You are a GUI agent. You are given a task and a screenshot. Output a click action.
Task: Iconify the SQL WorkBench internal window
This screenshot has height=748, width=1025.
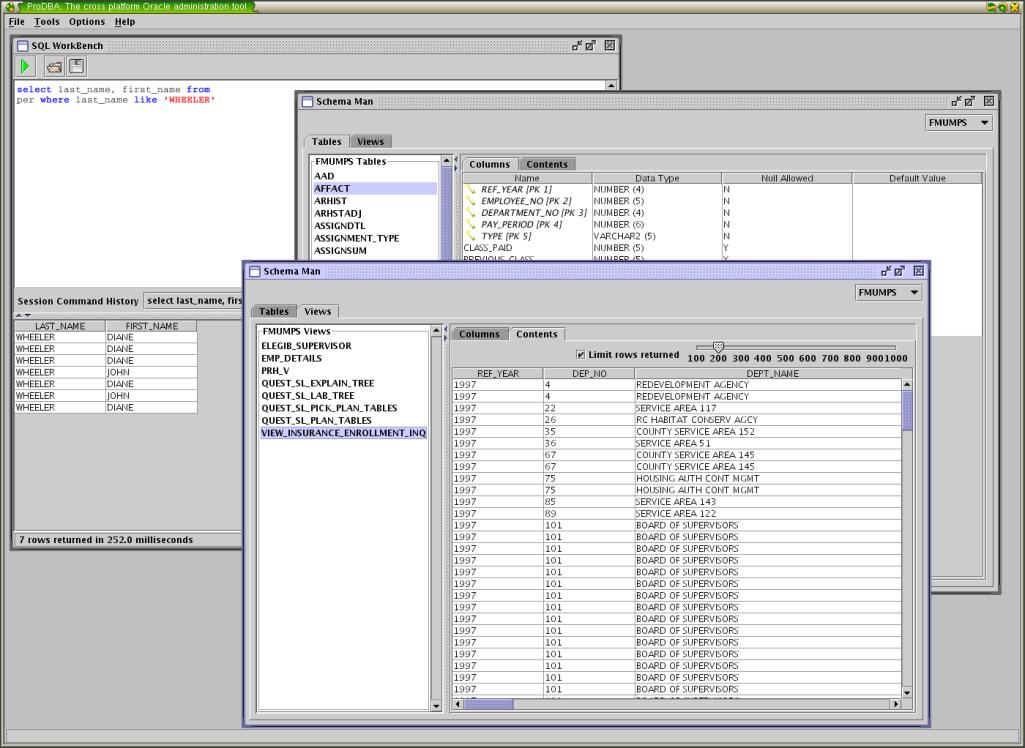(577, 45)
